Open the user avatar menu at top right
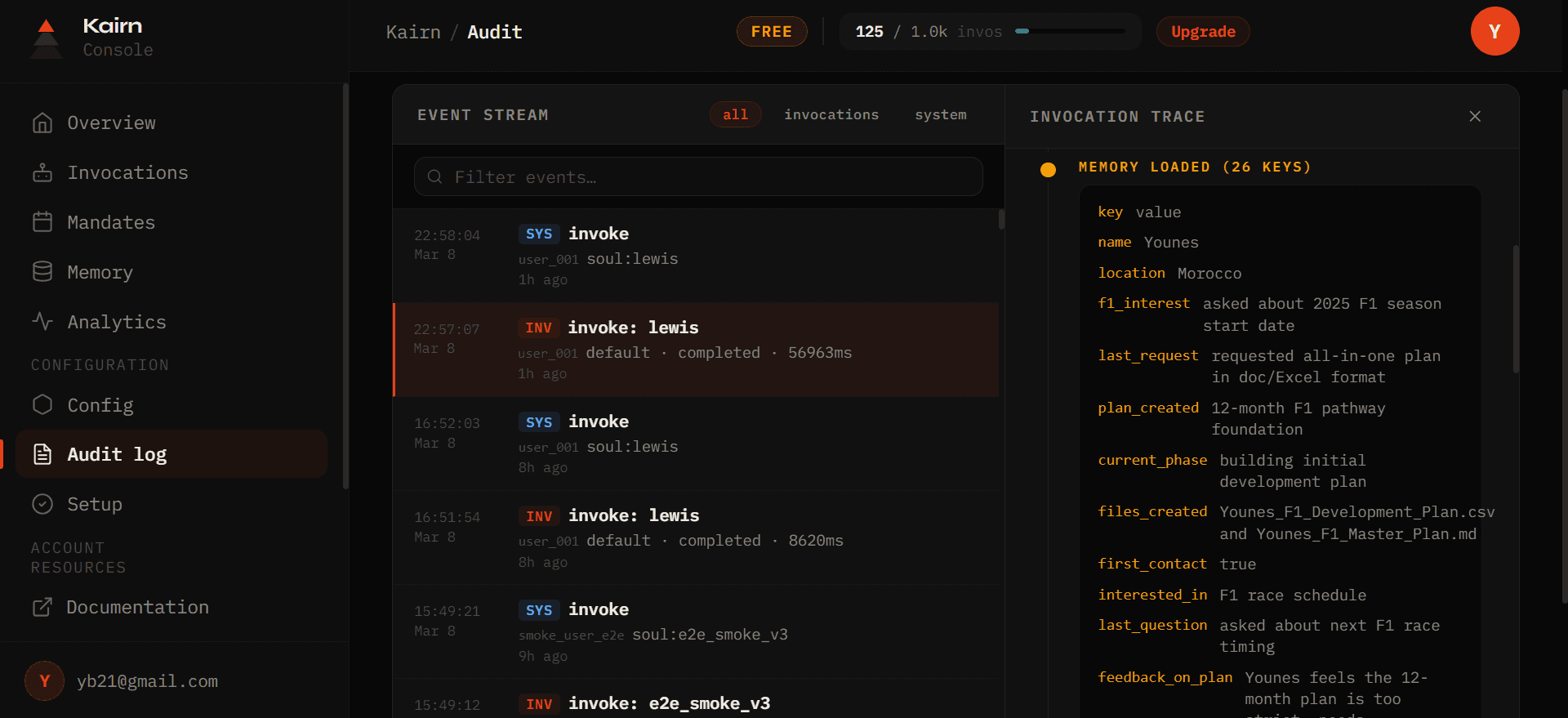Screen dimensions: 1568x718 (x=1494, y=31)
